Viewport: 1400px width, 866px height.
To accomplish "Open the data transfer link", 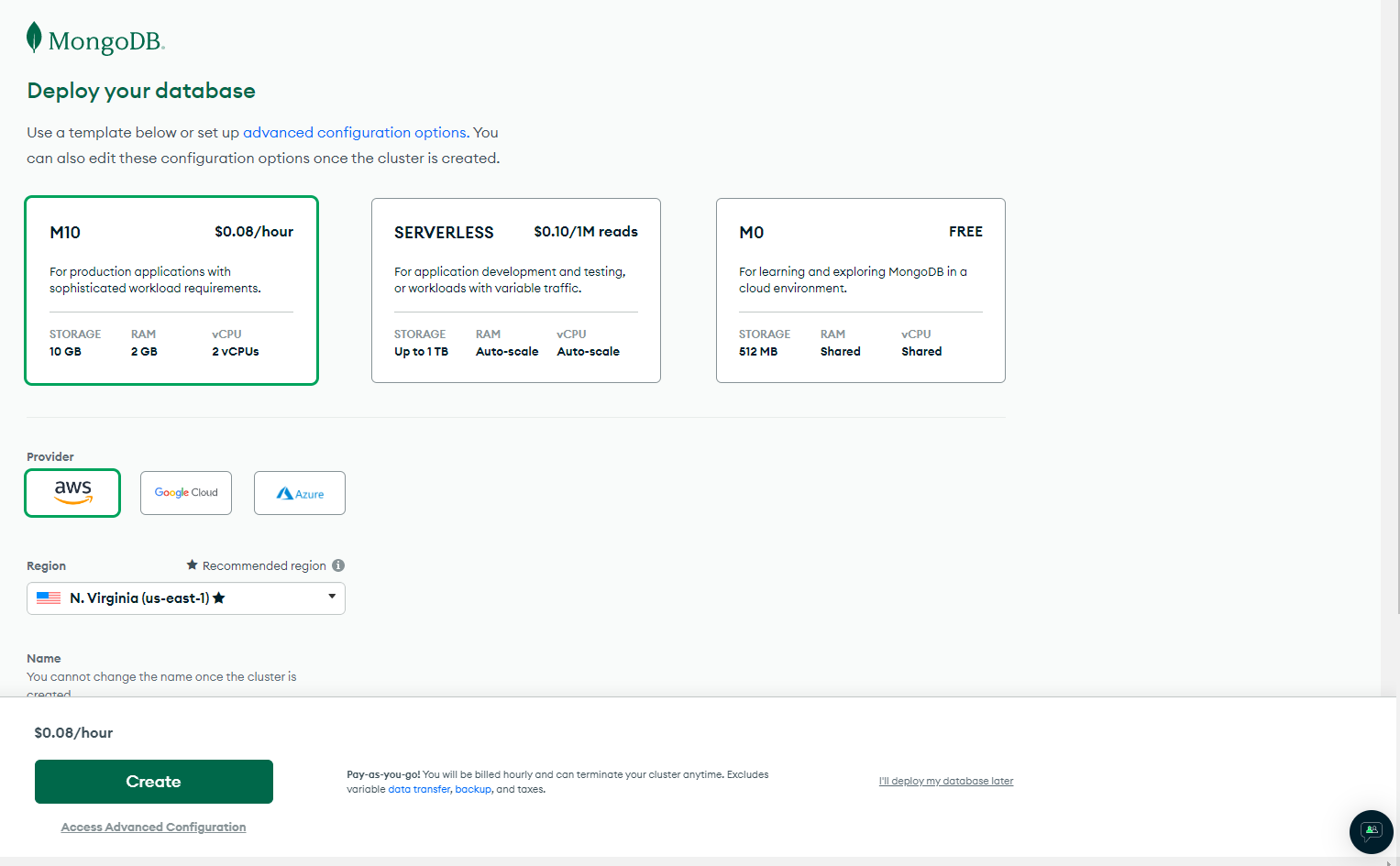I will click(419, 789).
